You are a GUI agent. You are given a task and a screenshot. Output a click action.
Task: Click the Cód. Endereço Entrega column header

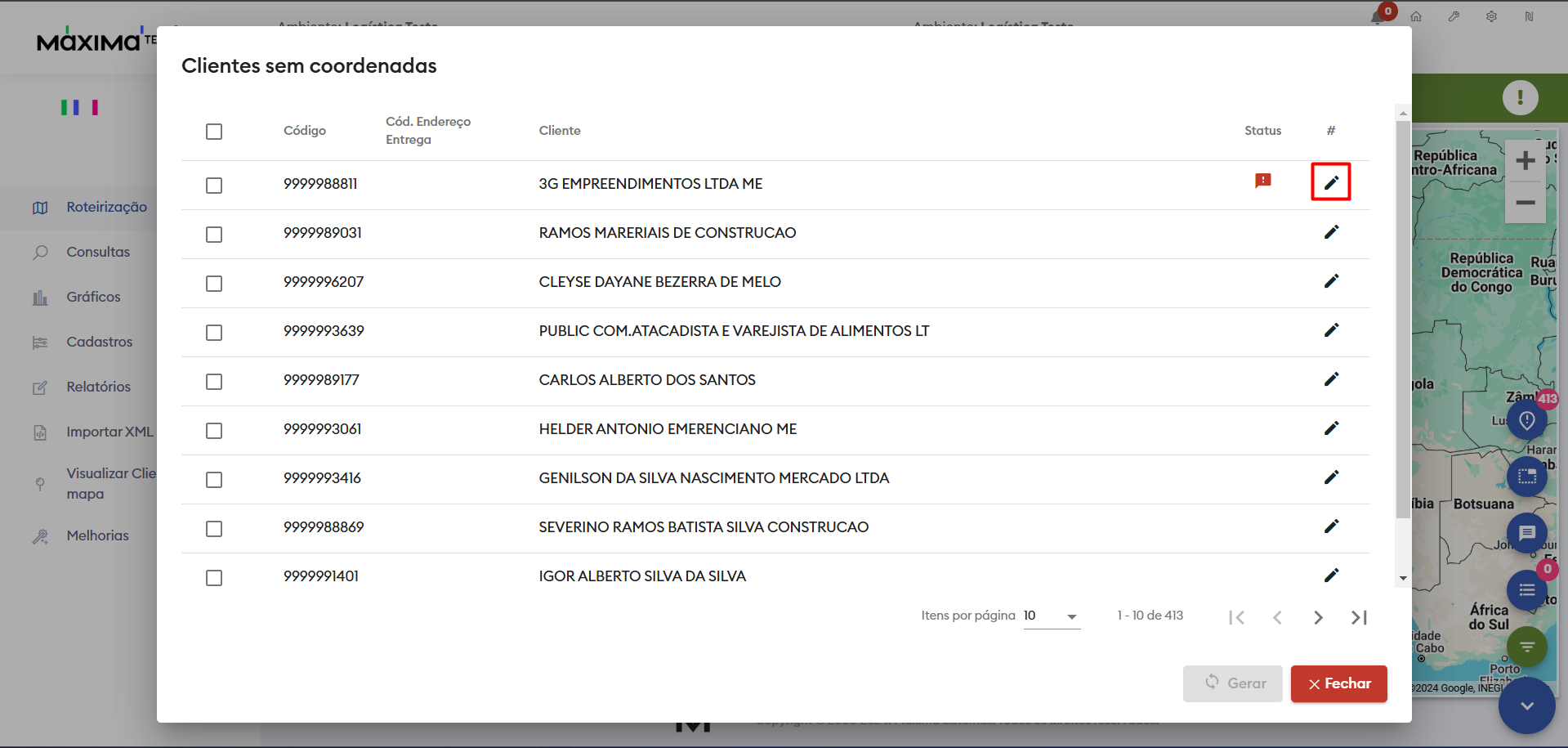(x=428, y=131)
